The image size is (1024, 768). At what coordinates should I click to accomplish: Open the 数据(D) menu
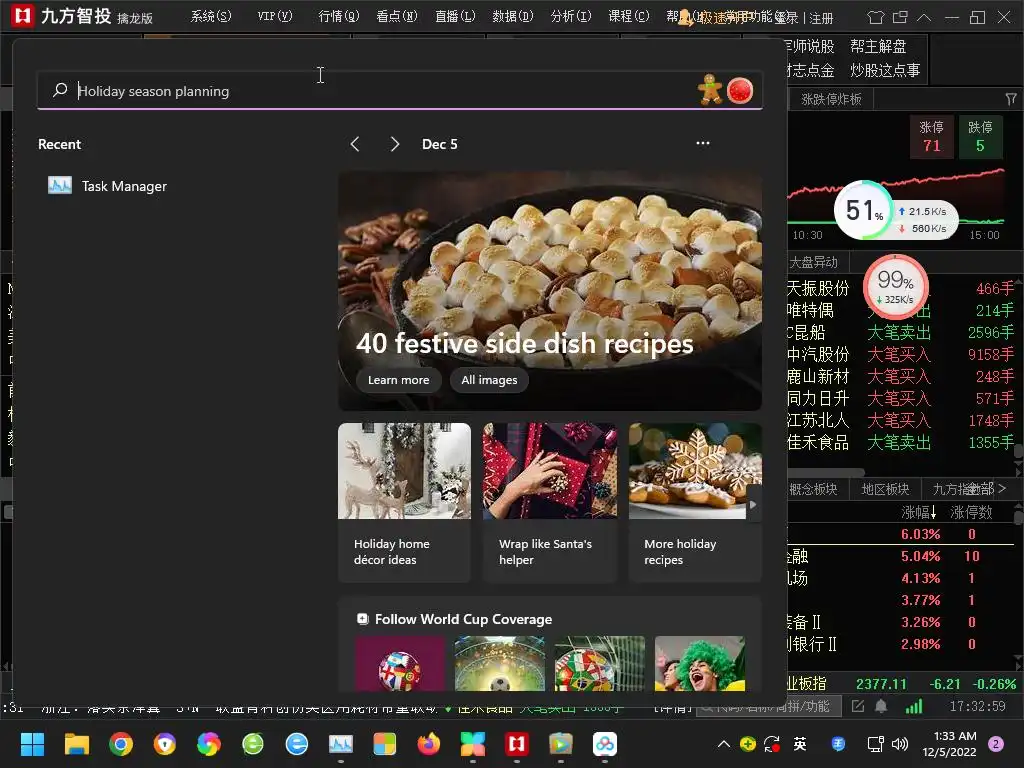pos(513,16)
